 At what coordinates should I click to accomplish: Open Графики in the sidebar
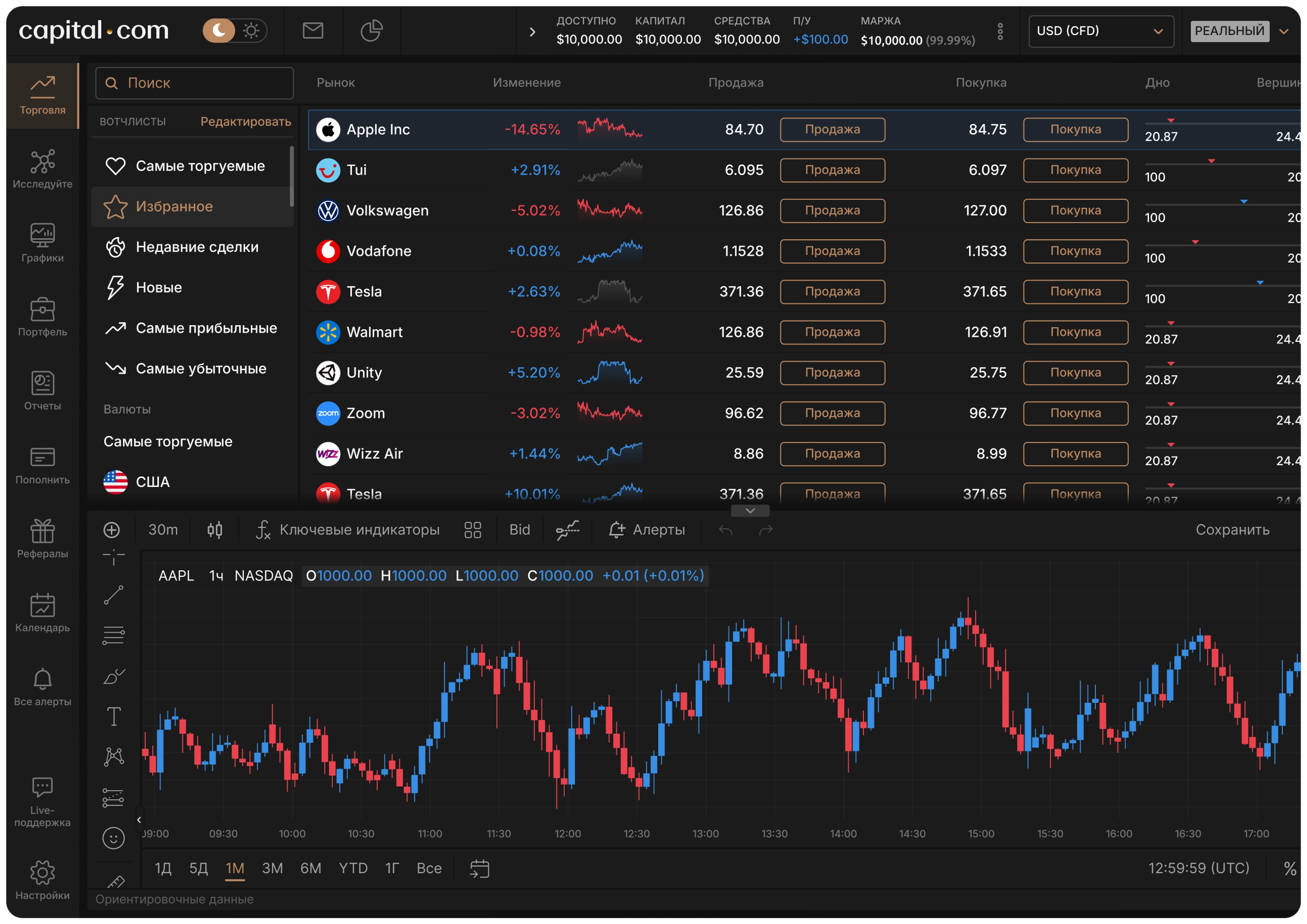43,243
